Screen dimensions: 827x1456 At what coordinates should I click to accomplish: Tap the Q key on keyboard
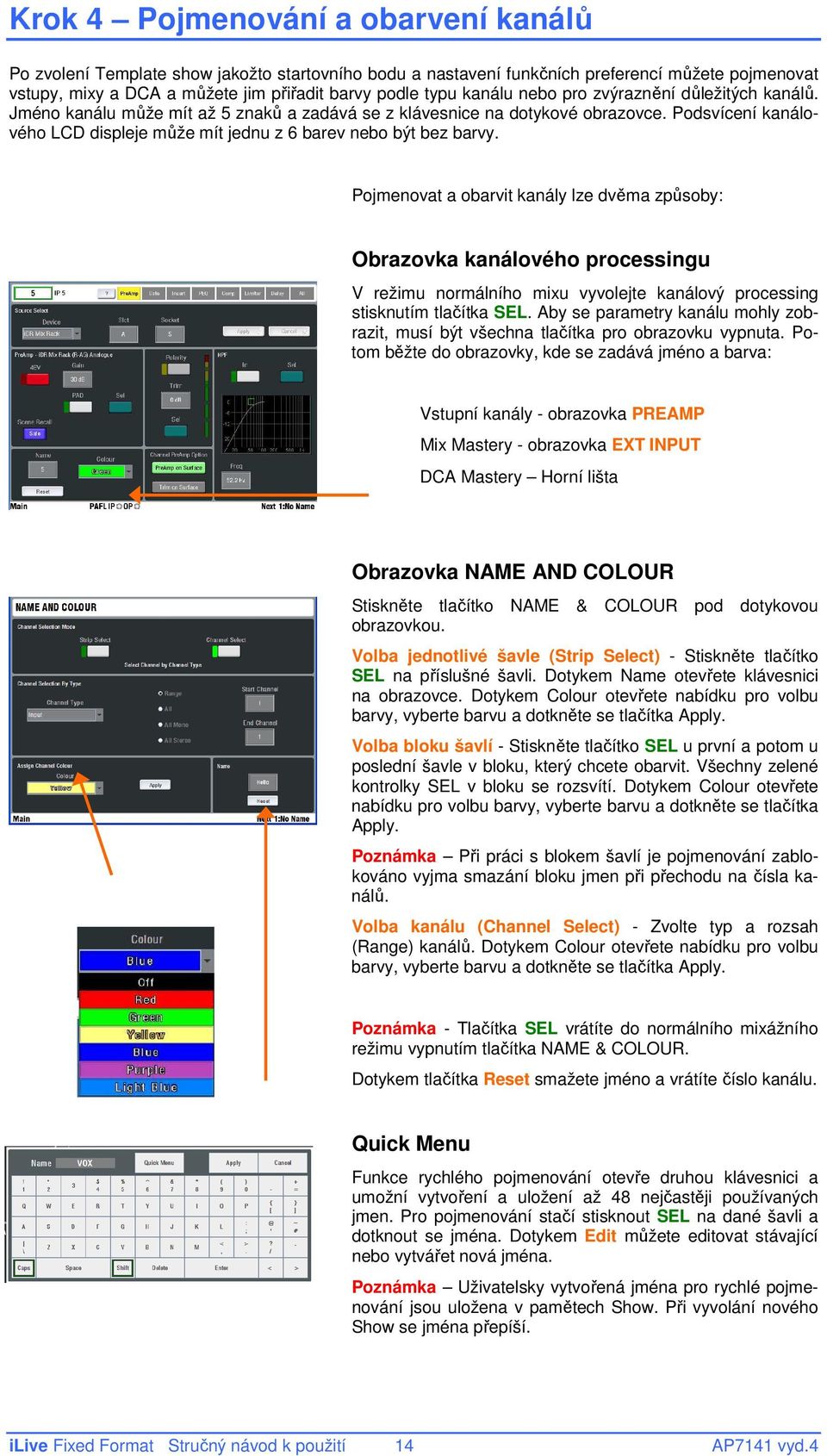tap(24, 1206)
